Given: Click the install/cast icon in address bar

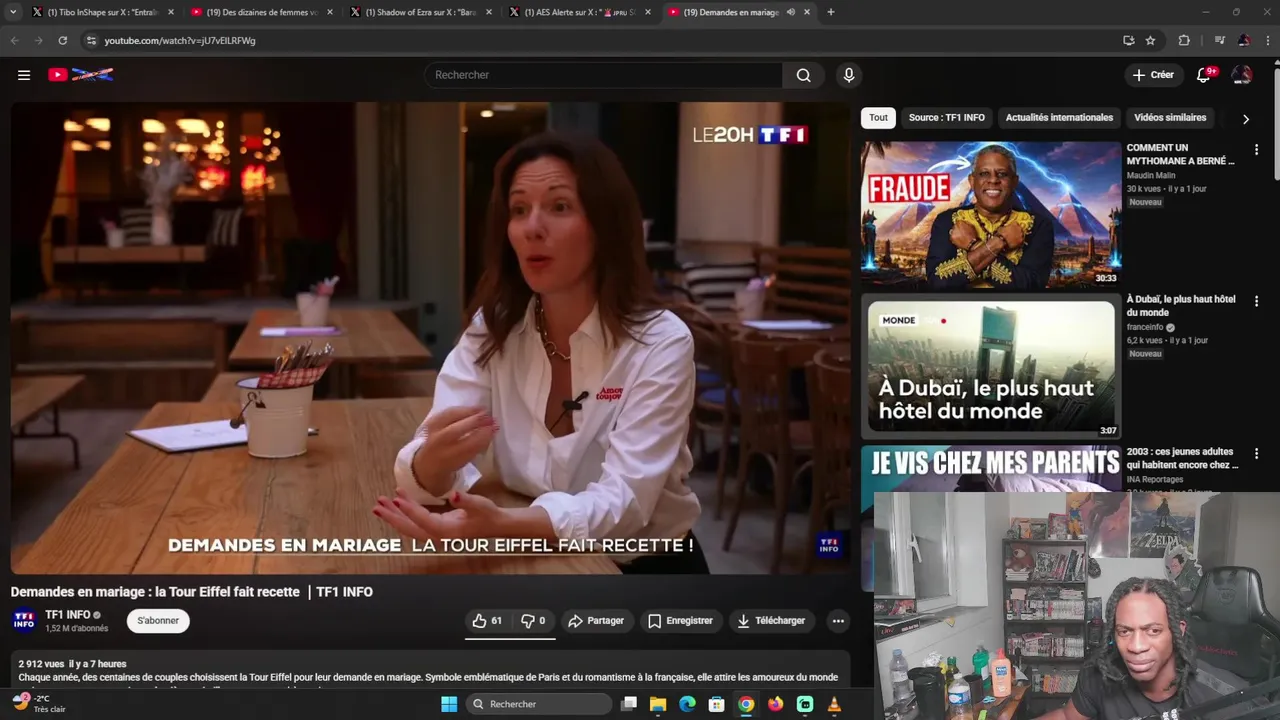Looking at the screenshot, I should [1129, 40].
